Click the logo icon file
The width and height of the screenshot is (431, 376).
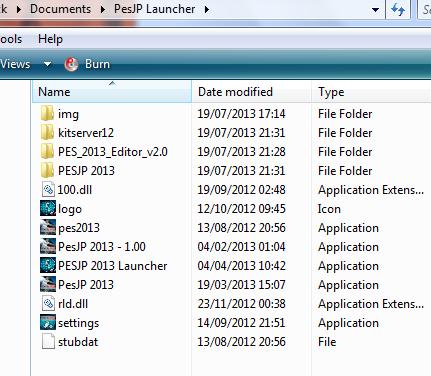[48, 209]
